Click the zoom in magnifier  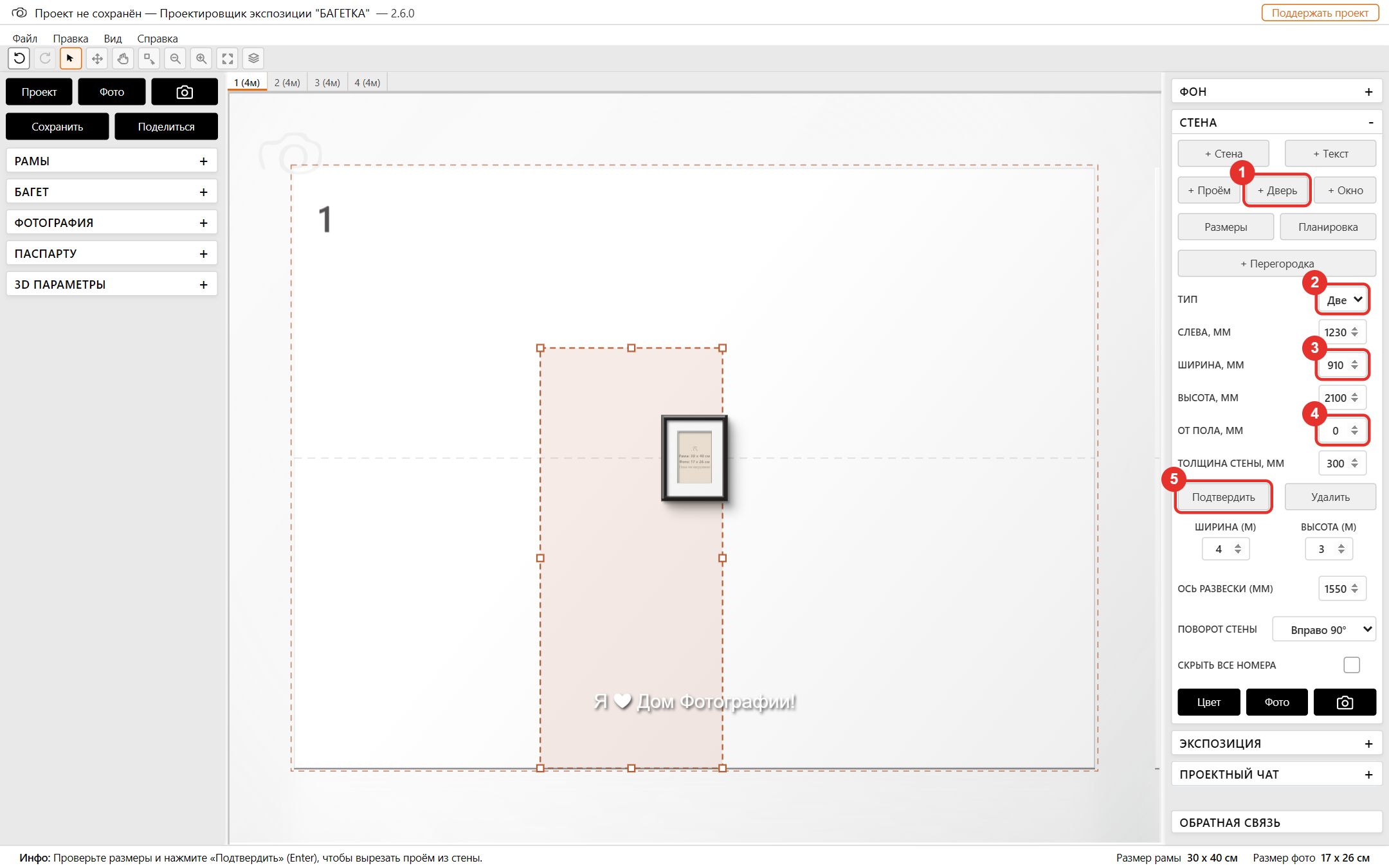tap(201, 59)
